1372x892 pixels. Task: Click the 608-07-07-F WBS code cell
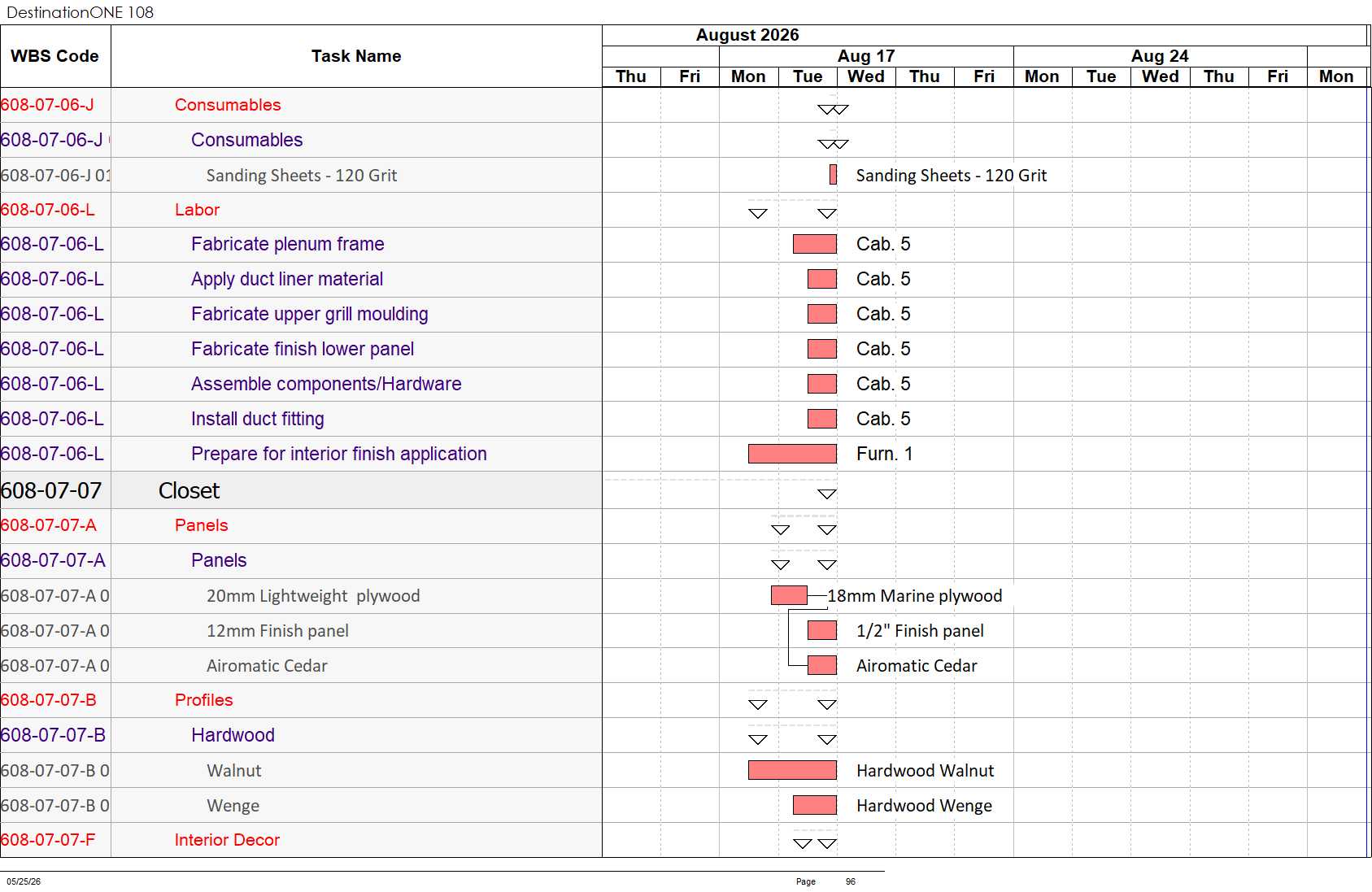[x=55, y=840]
